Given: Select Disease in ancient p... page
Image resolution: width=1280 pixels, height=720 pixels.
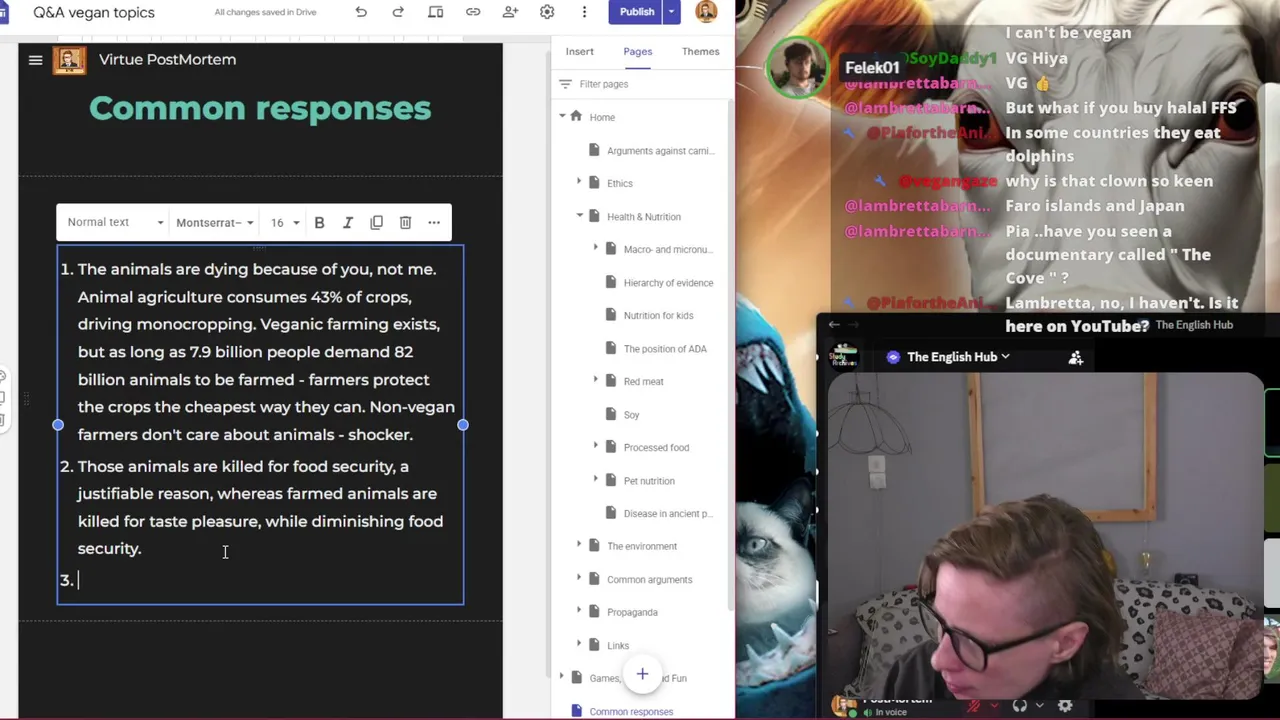Looking at the screenshot, I should (x=667, y=513).
